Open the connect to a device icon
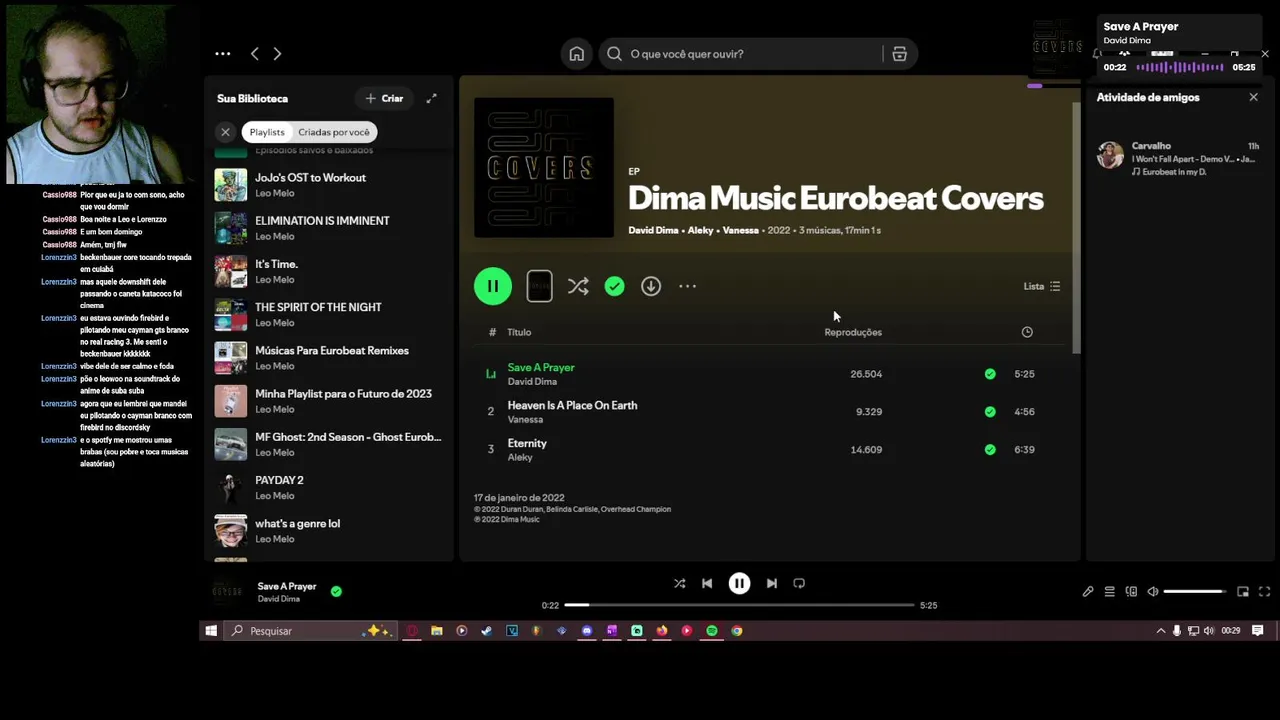This screenshot has width=1280, height=720. tap(1131, 592)
